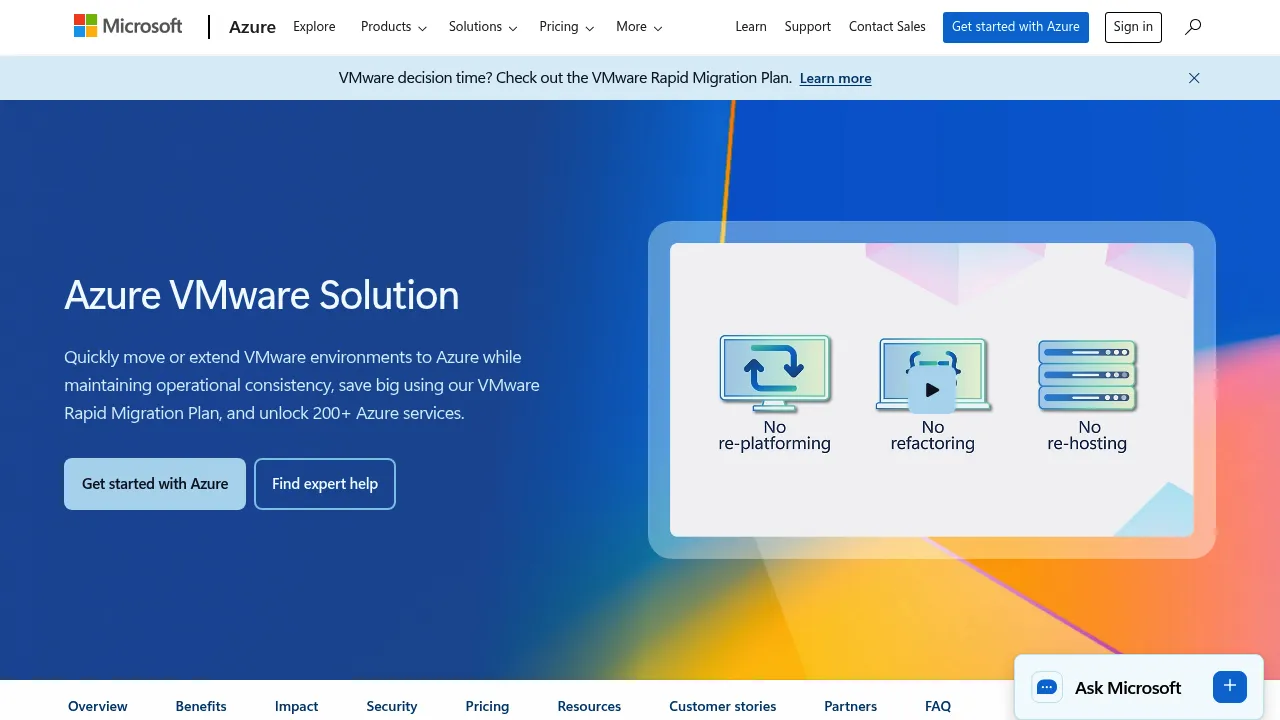Viewport: 1280px width, 720px height.
Task: Jump to the Security section tab
Action: coord(392,706)
